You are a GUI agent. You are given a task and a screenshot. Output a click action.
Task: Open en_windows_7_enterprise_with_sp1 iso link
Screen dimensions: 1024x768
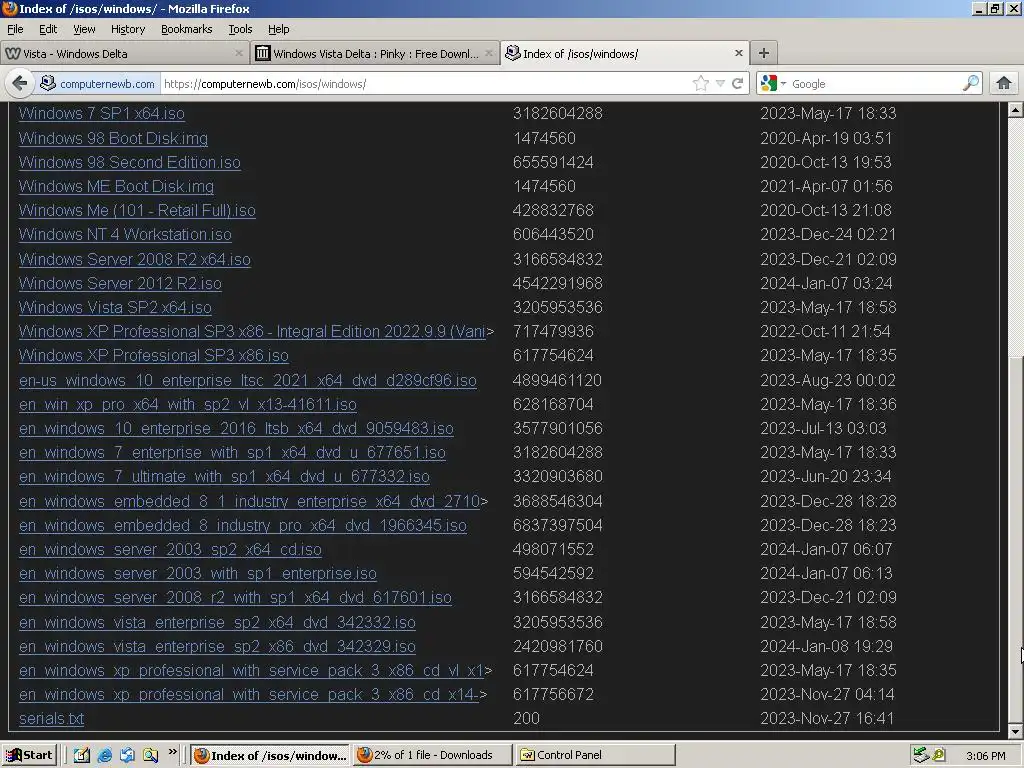(x=232, y=453)
